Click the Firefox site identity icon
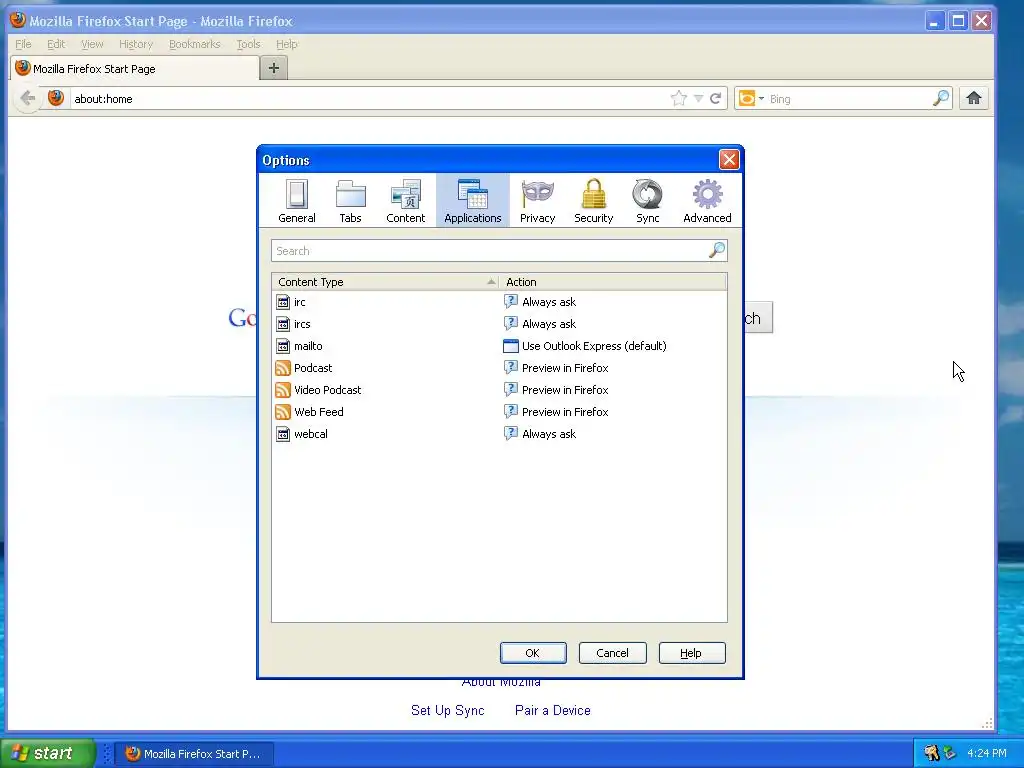Screen dimensions: 1024x768 [56, 98]
